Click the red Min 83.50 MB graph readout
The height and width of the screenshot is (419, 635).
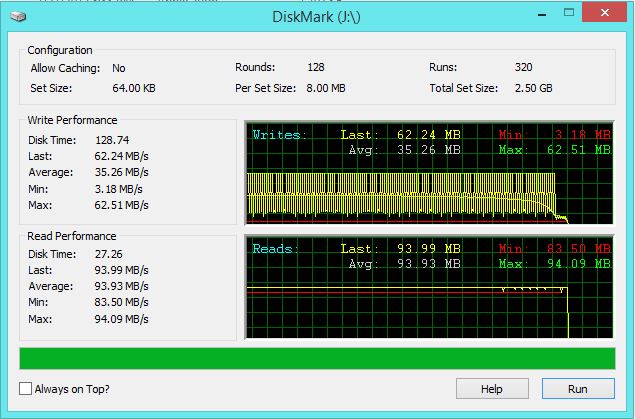point(554,248)
